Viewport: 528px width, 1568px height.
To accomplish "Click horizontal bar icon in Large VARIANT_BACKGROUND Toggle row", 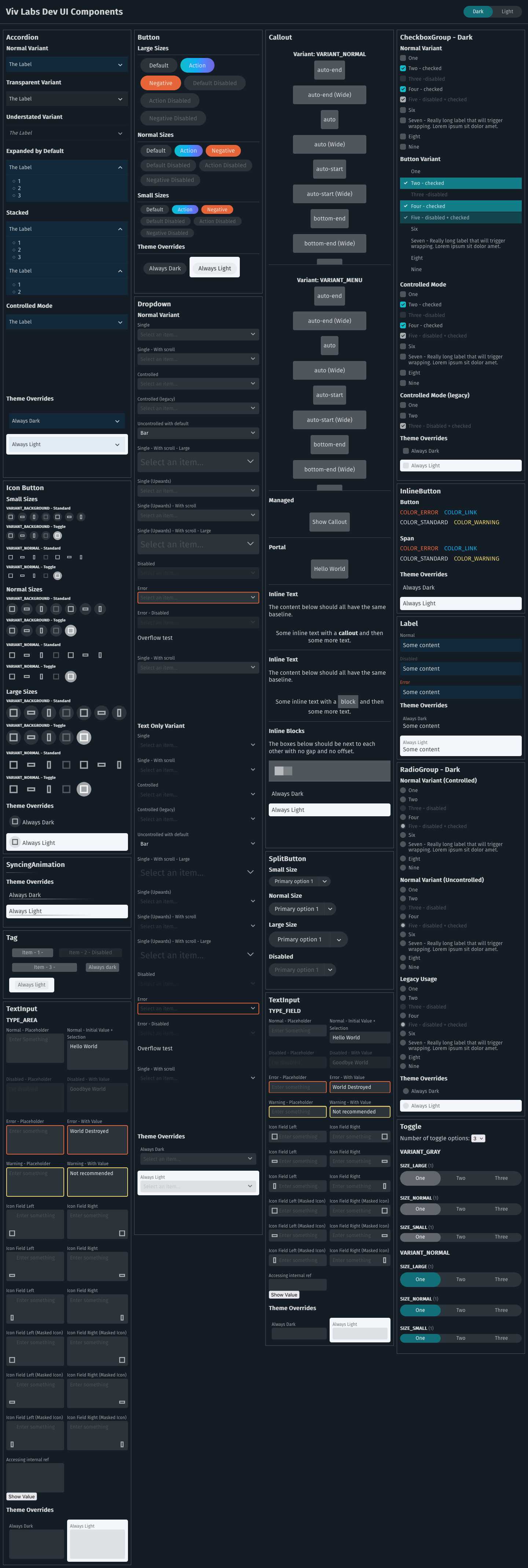I will [31, 737].
